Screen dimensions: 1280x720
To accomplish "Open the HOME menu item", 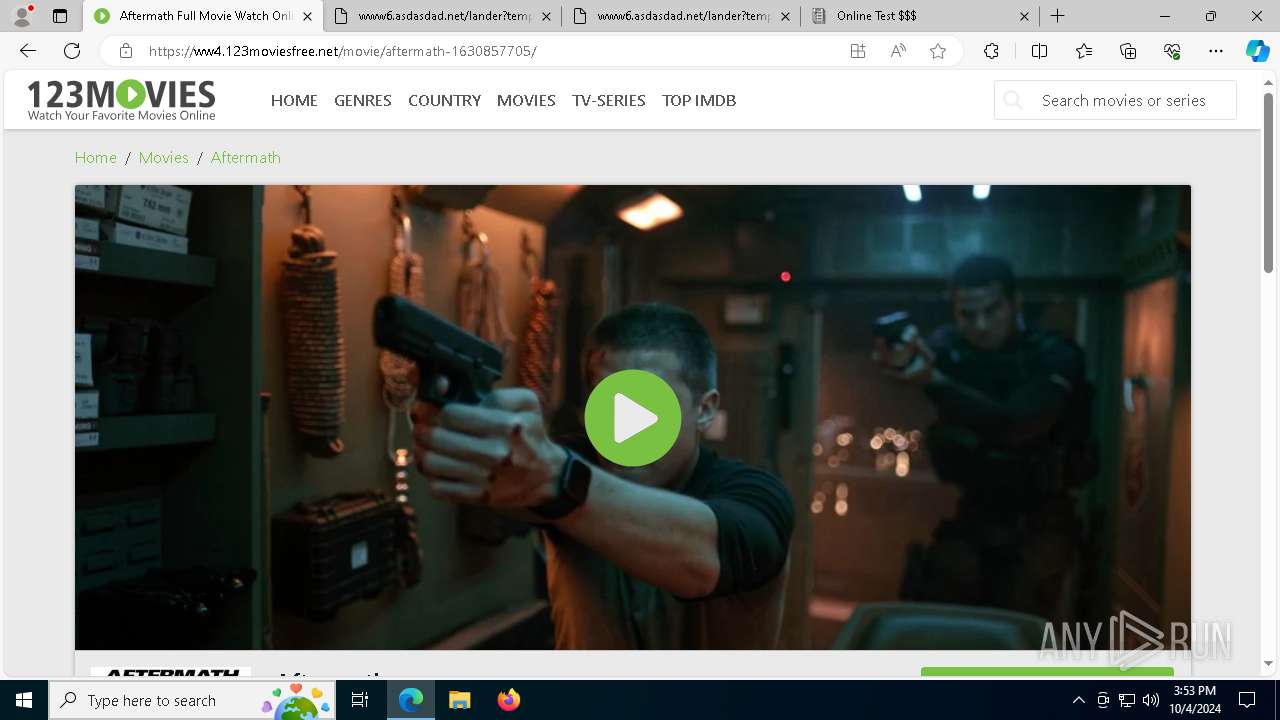I will [x=294, y=100].
